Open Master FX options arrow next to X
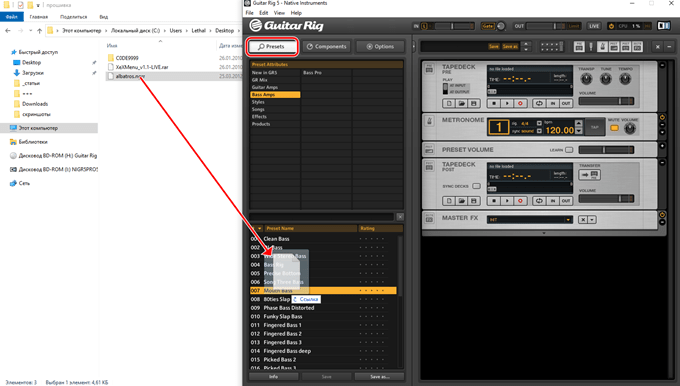Screen dimensions: 680x386 pyautogui.click(x=592, y=220)
